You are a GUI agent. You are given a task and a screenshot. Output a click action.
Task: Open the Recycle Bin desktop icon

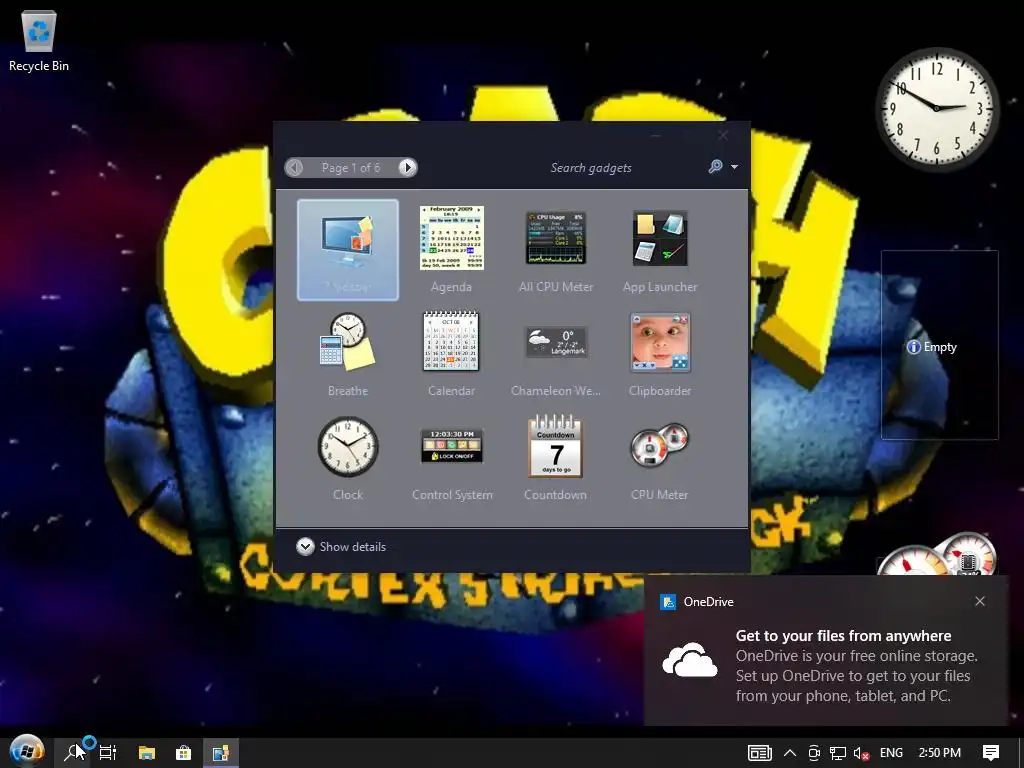pyautogui.click(x=39, y=39)
